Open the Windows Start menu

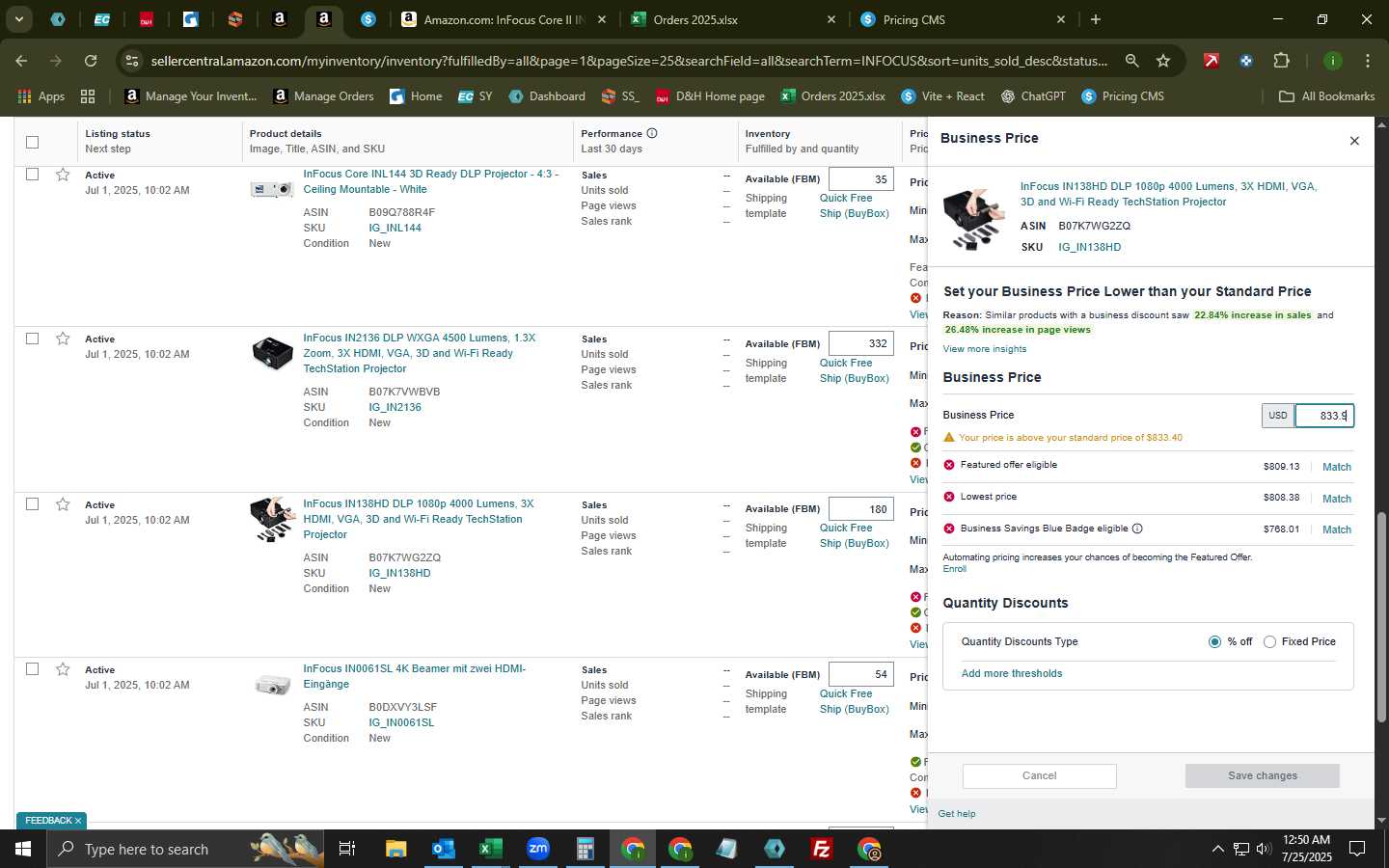click(x=23, y=849)
